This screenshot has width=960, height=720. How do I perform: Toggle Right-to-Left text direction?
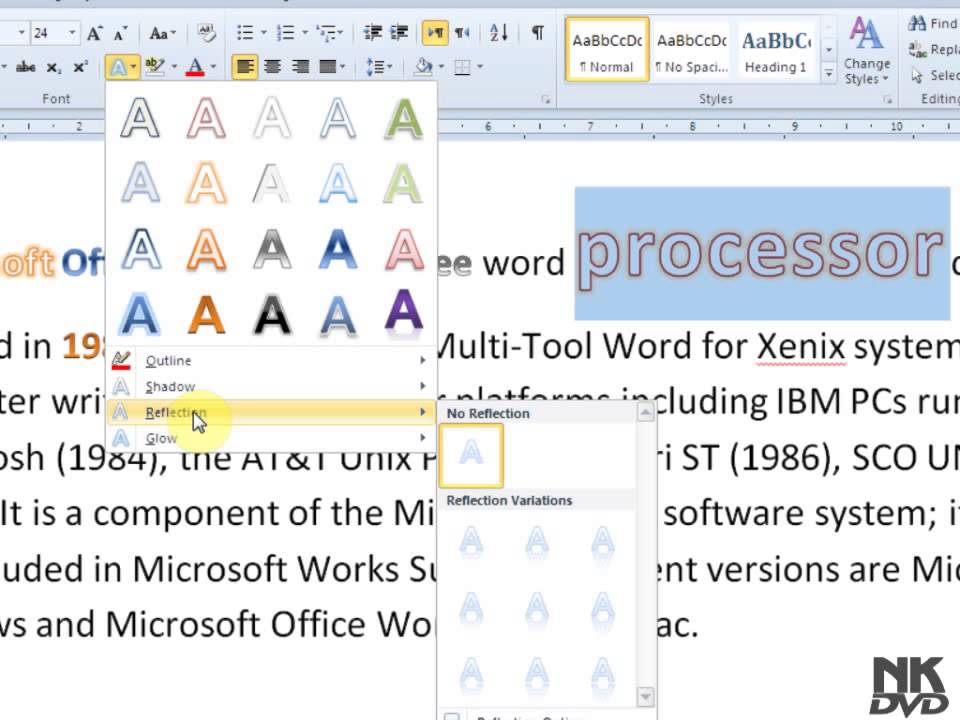click(462, 32)
